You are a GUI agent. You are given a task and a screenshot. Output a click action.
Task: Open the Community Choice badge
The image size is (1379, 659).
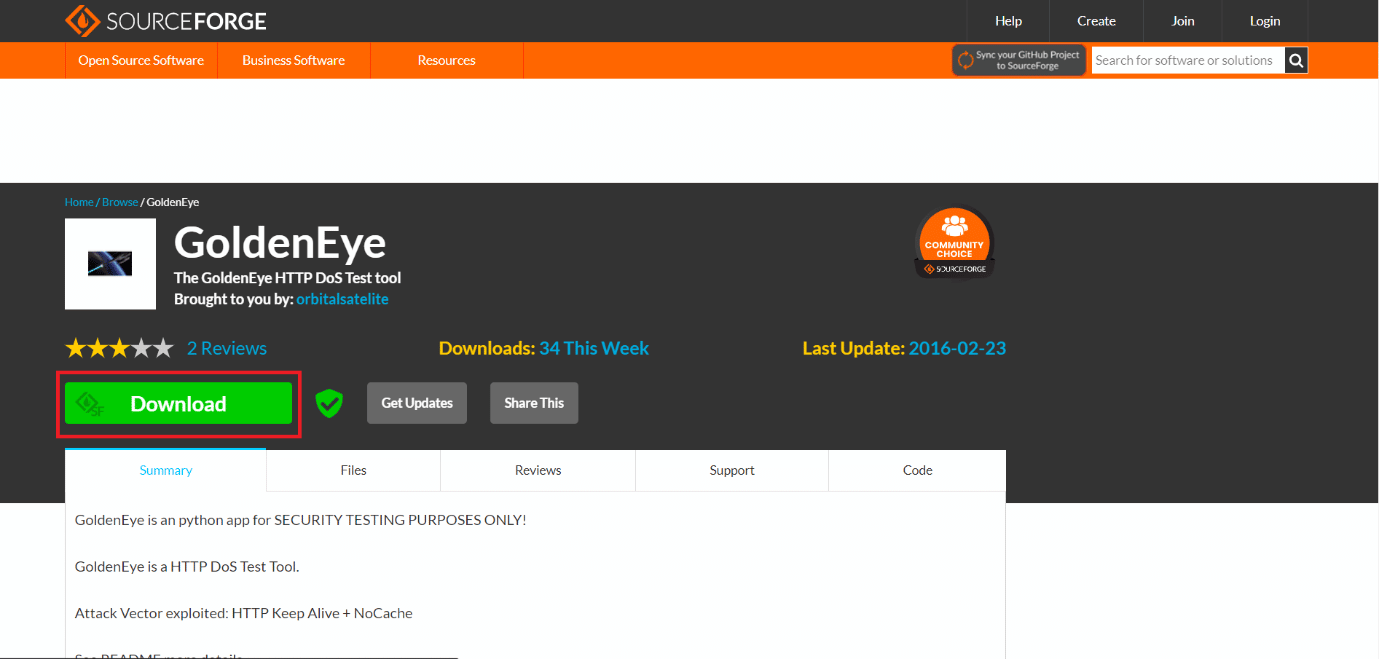point(954,243)
